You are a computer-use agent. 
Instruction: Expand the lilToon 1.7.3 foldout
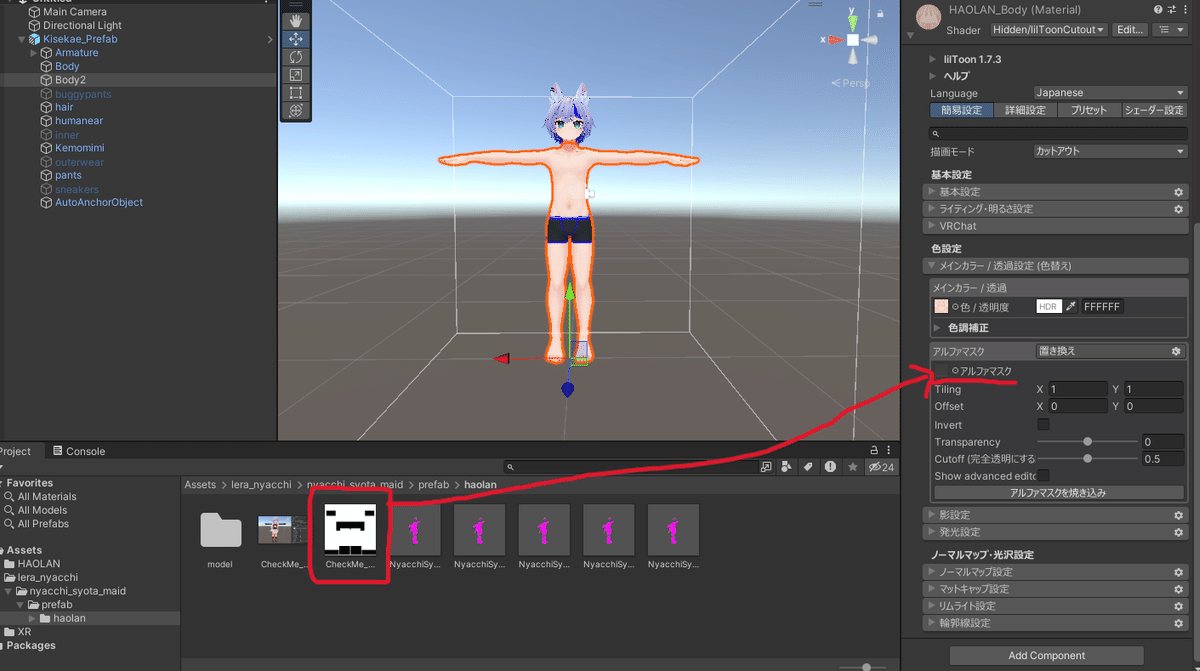pyautogui.click(x=935, y=60)
